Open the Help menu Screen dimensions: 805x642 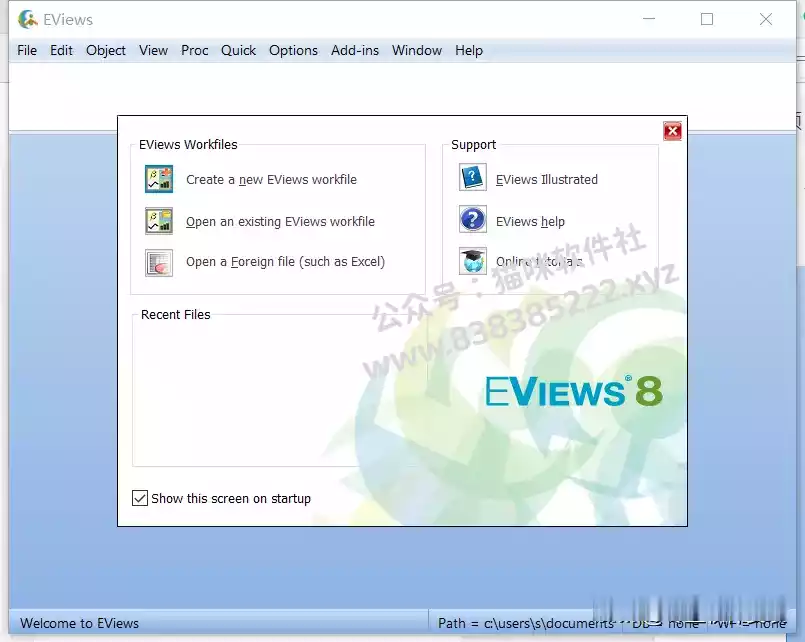click(469, 50)
